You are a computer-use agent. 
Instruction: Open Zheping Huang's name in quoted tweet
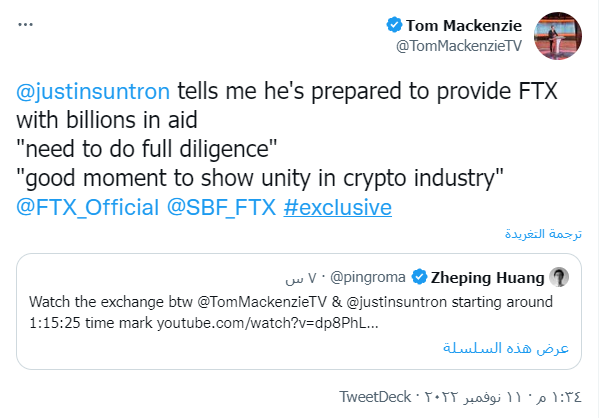click(x=488, y=277)
